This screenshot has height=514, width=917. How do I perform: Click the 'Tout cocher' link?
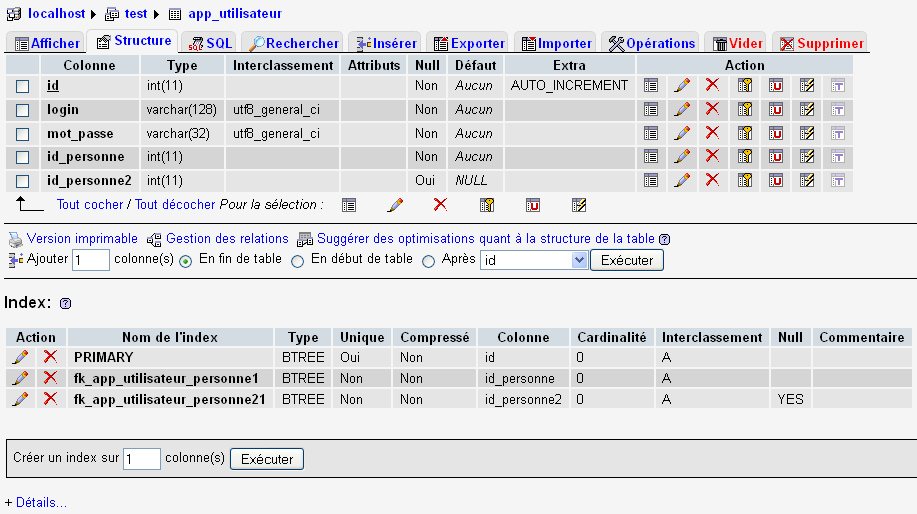[89, 205]
